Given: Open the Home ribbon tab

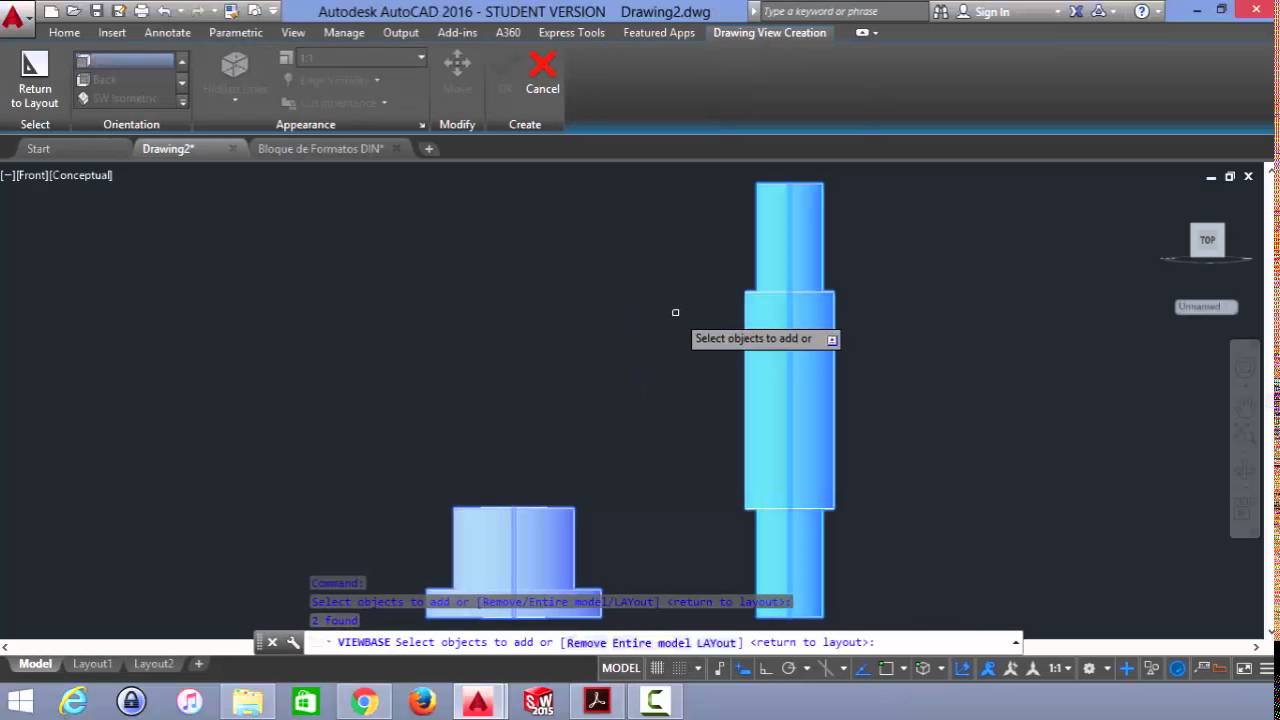Looking at the screenshot, I should tap(64, 32).
